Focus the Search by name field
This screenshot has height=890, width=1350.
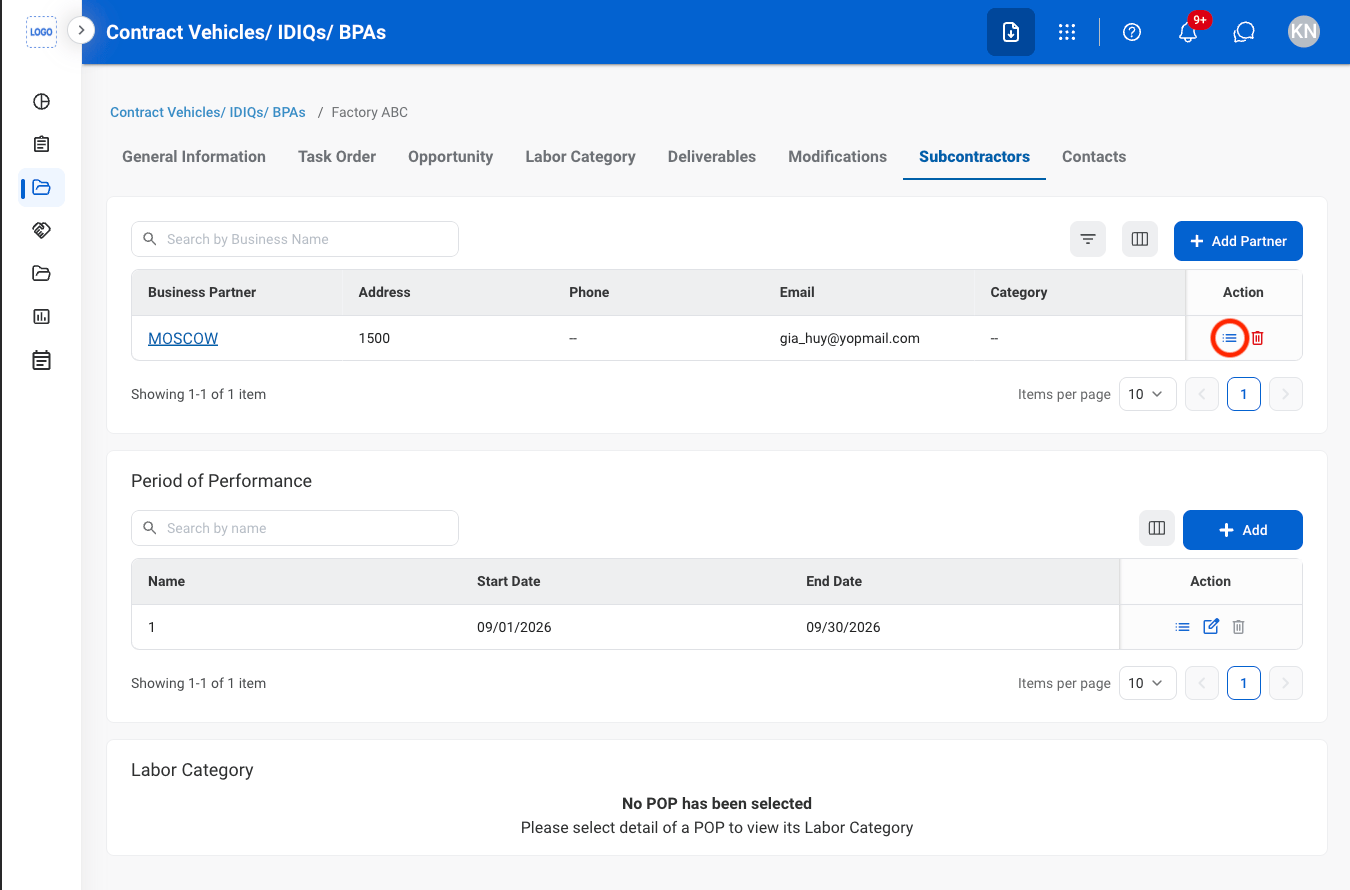click(295, 528)
